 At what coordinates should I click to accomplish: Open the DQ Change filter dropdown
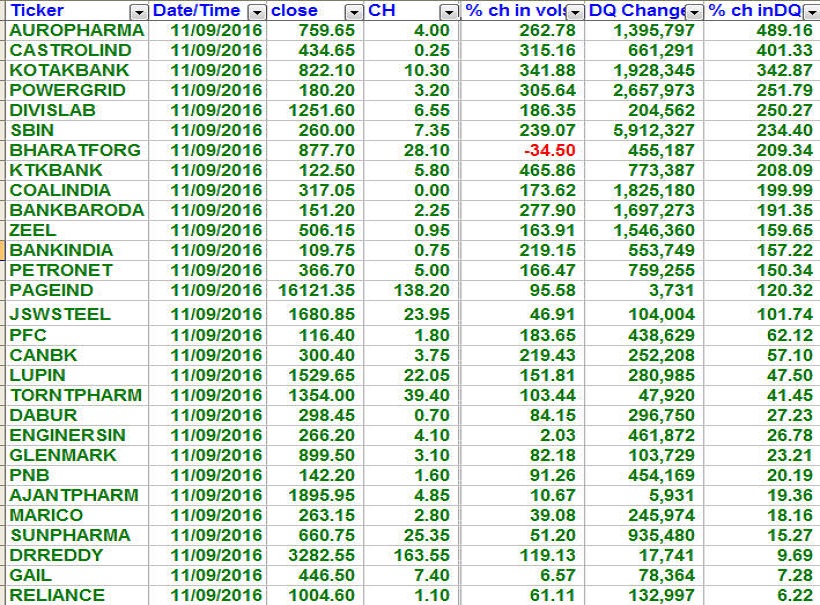[695, 11]
